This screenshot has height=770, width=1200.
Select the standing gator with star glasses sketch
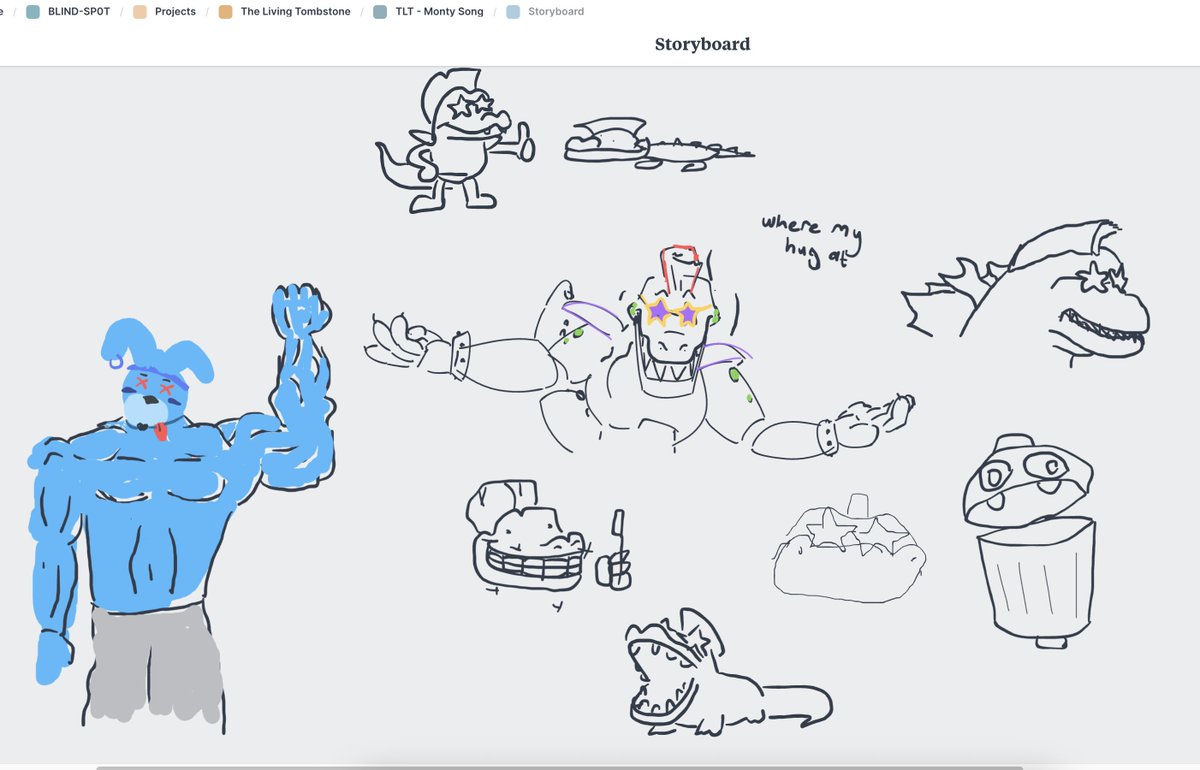coord(455,140)
